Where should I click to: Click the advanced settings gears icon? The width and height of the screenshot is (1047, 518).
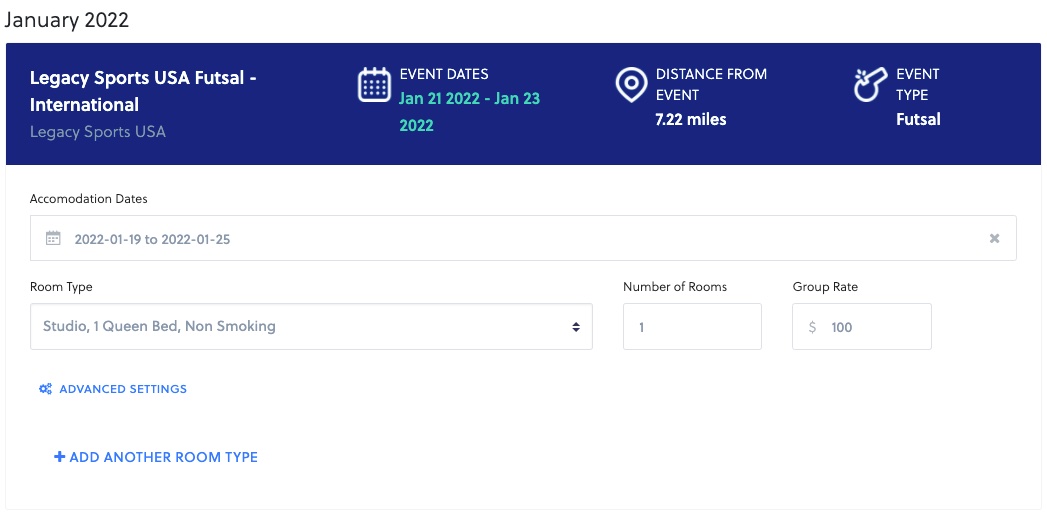click(45, 389)
